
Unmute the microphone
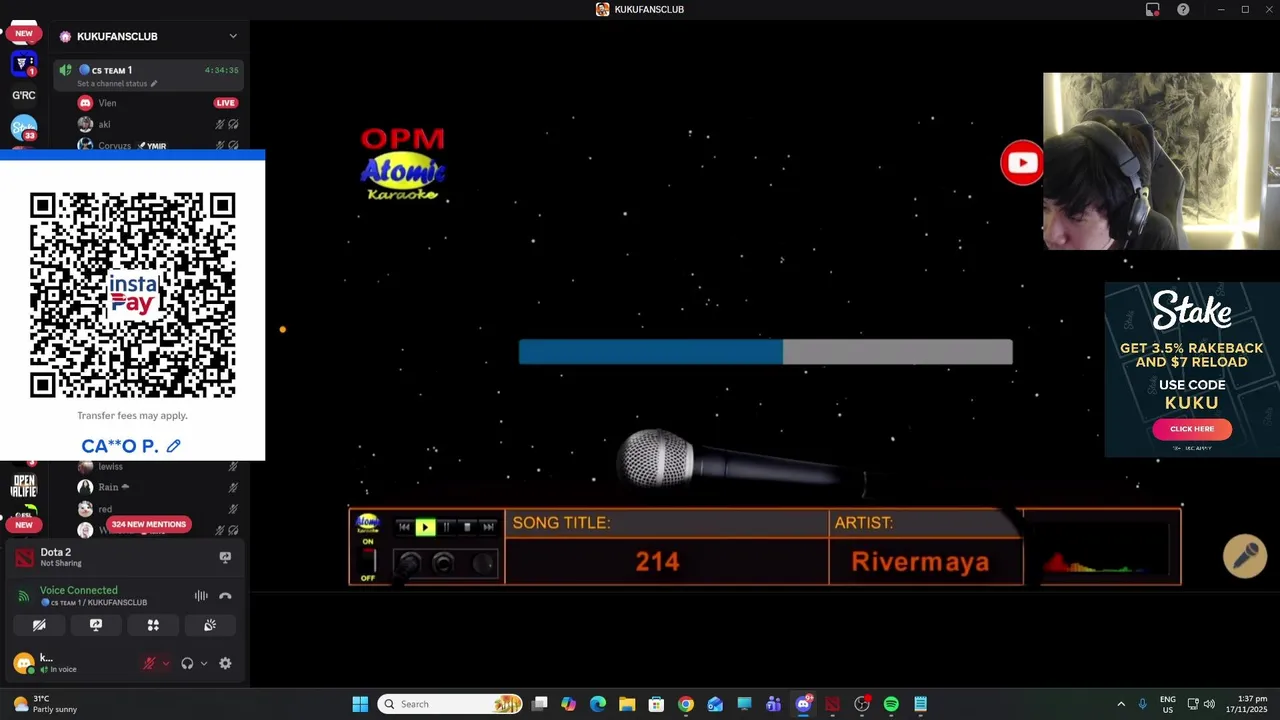(x=149, y=663)
